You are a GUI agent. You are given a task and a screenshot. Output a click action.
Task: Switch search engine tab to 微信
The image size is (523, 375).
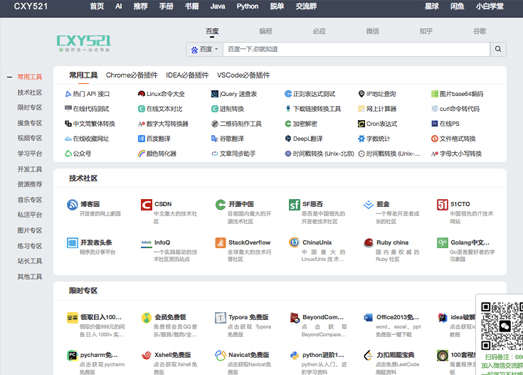click(x=372, y=31)
